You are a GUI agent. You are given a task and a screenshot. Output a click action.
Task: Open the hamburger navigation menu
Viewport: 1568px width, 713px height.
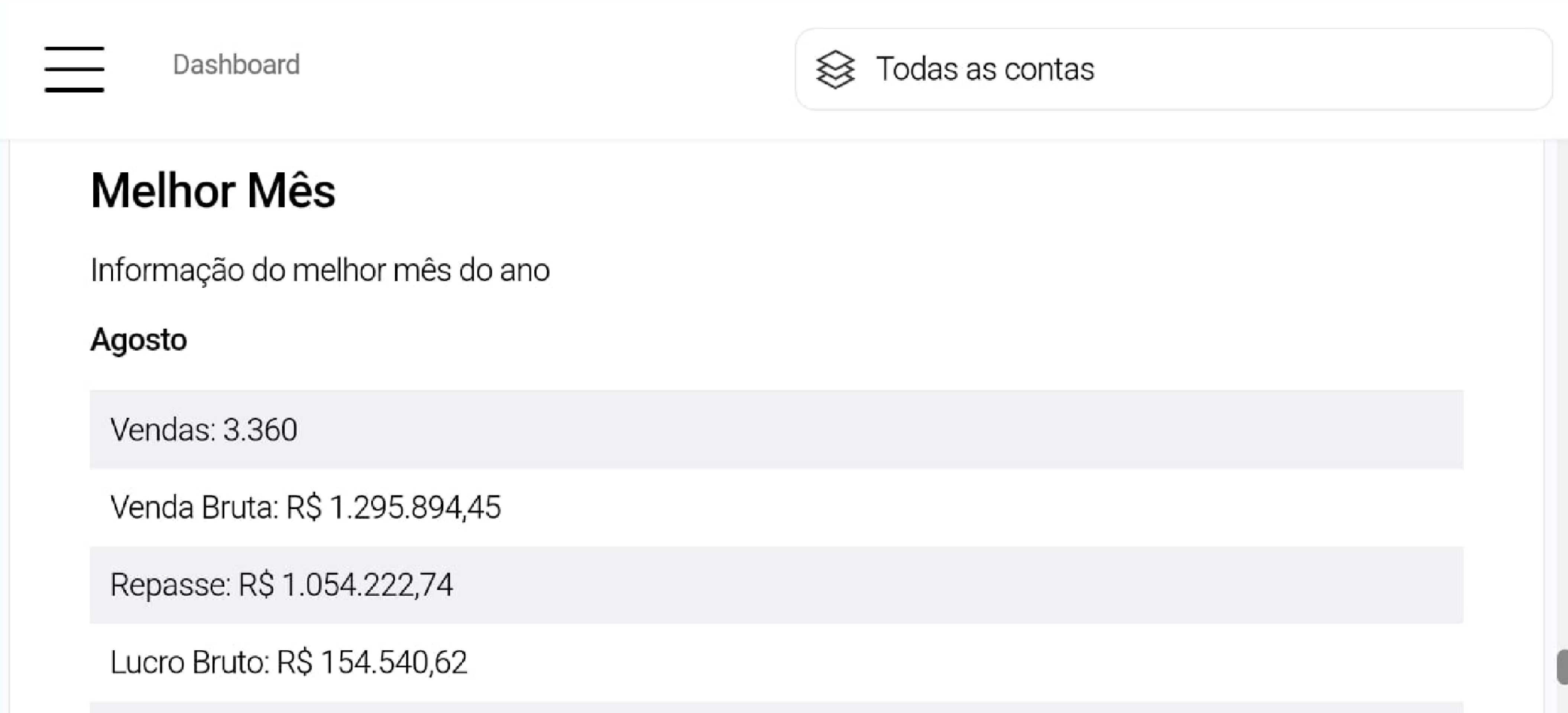(x=74, y=69)
